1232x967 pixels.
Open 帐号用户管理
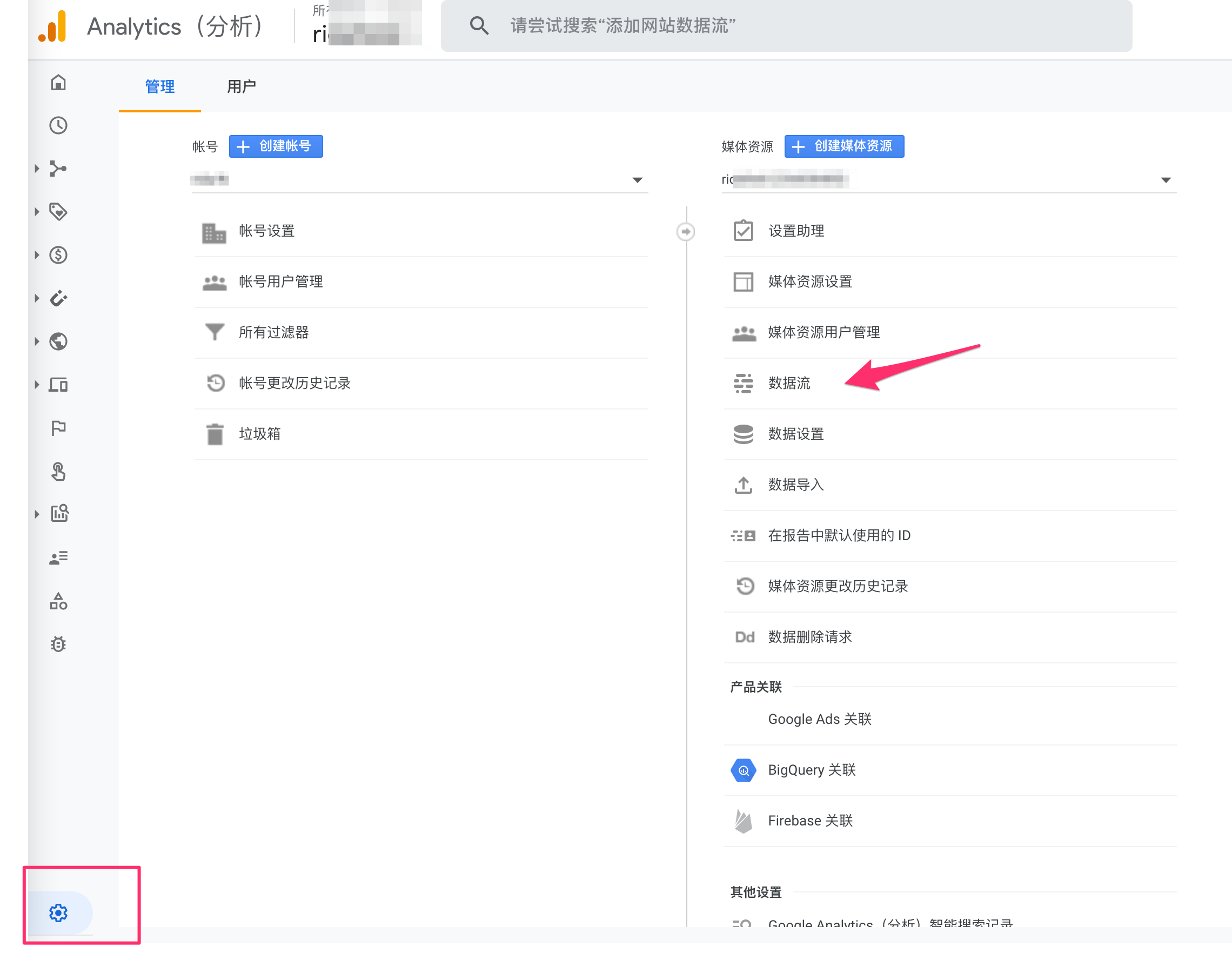[x=421, y=282]
